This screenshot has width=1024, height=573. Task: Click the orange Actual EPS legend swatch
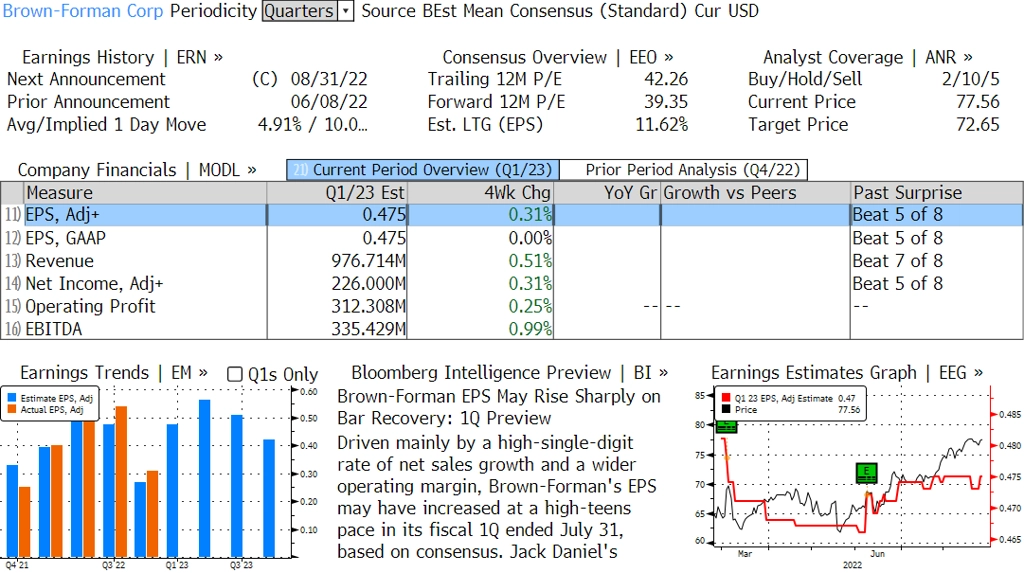pos(12,410)
